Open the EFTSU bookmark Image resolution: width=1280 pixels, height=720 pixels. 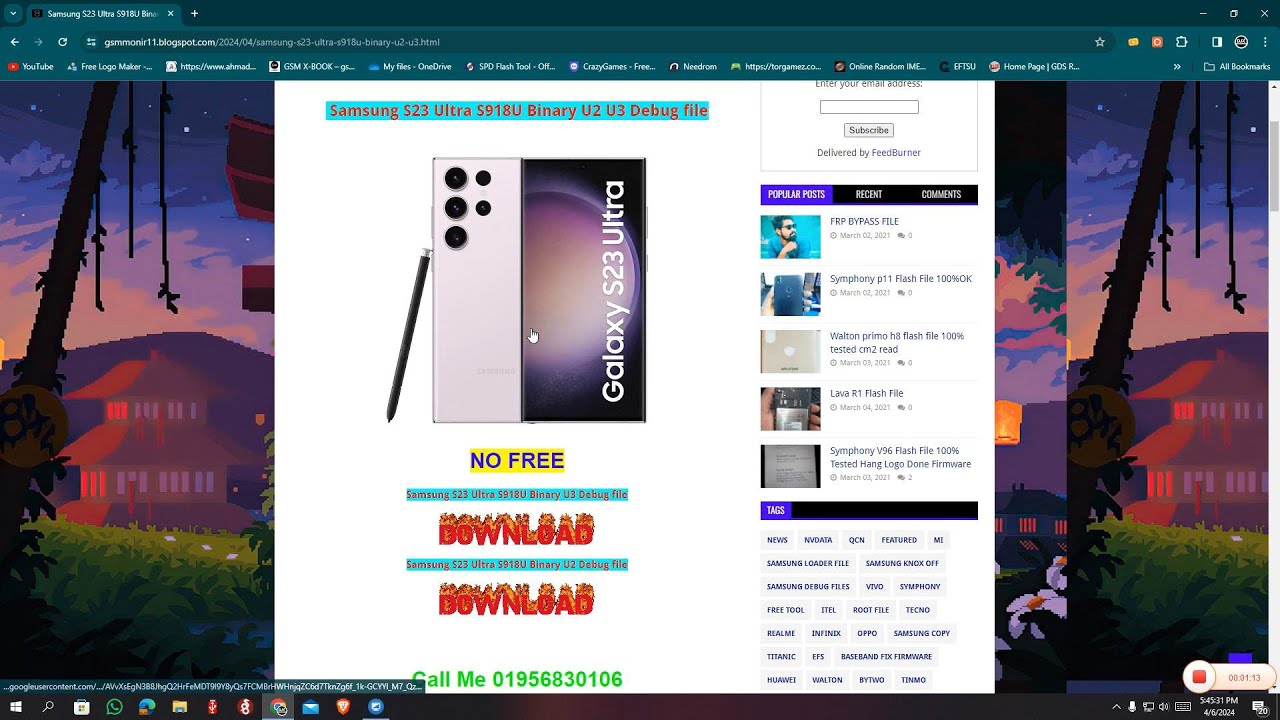(958, 67)
